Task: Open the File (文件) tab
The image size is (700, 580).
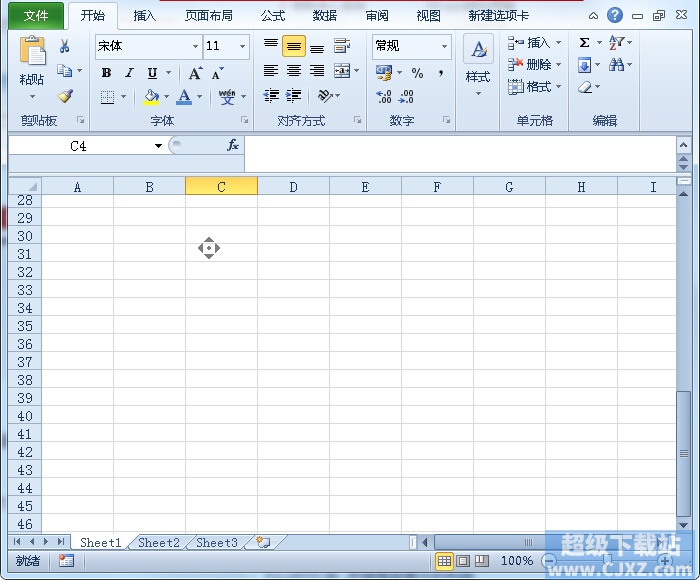Action: tap(36, 16)
